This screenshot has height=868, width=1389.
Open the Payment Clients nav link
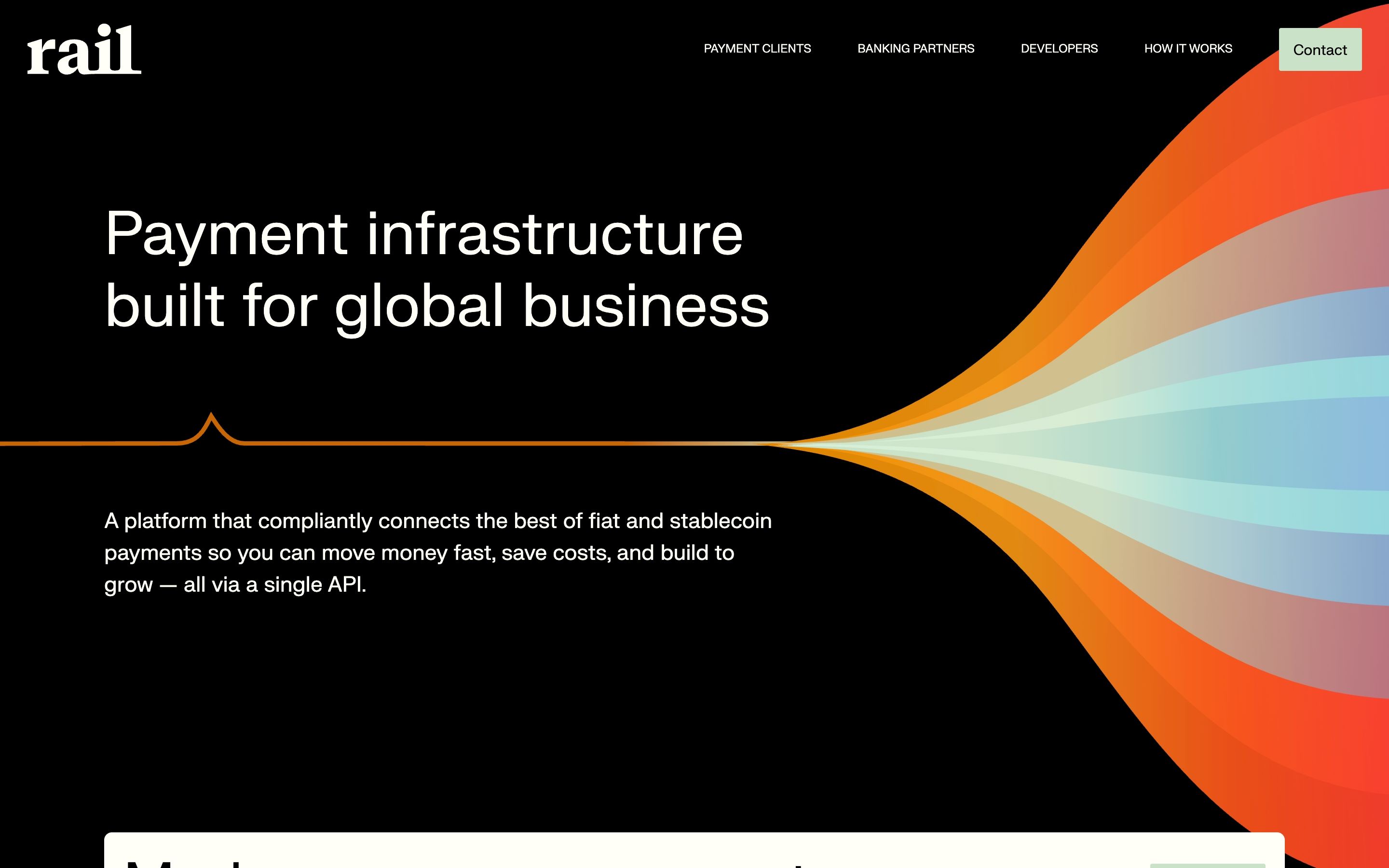(757, 49)
